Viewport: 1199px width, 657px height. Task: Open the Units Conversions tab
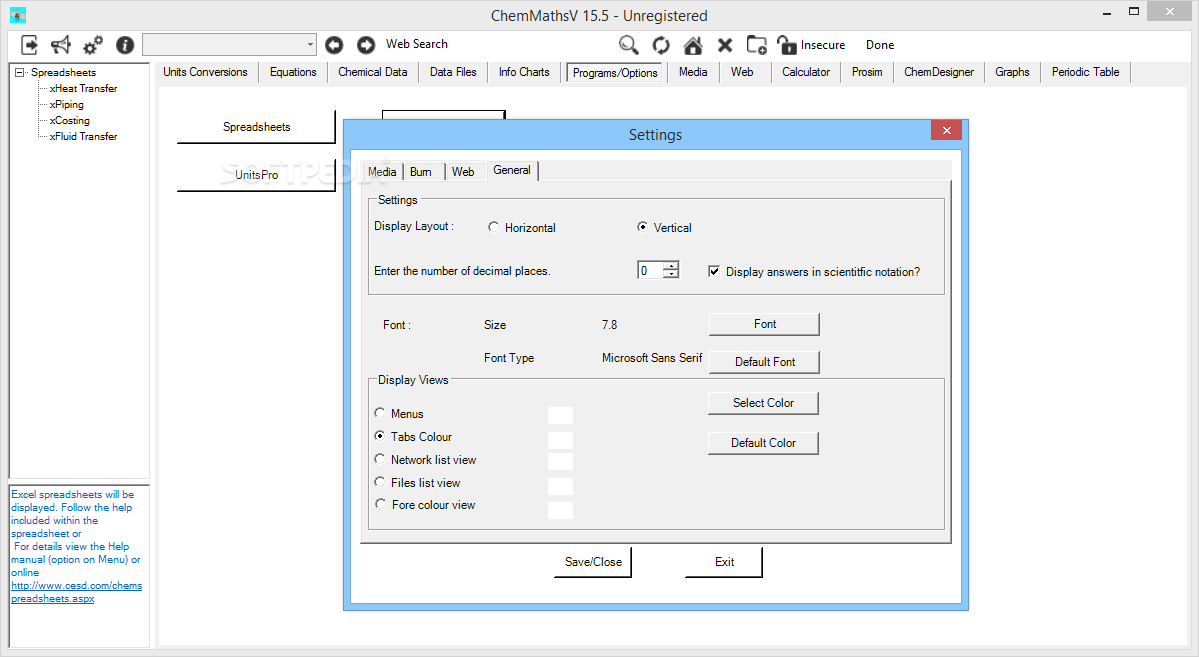click(206, 72)
